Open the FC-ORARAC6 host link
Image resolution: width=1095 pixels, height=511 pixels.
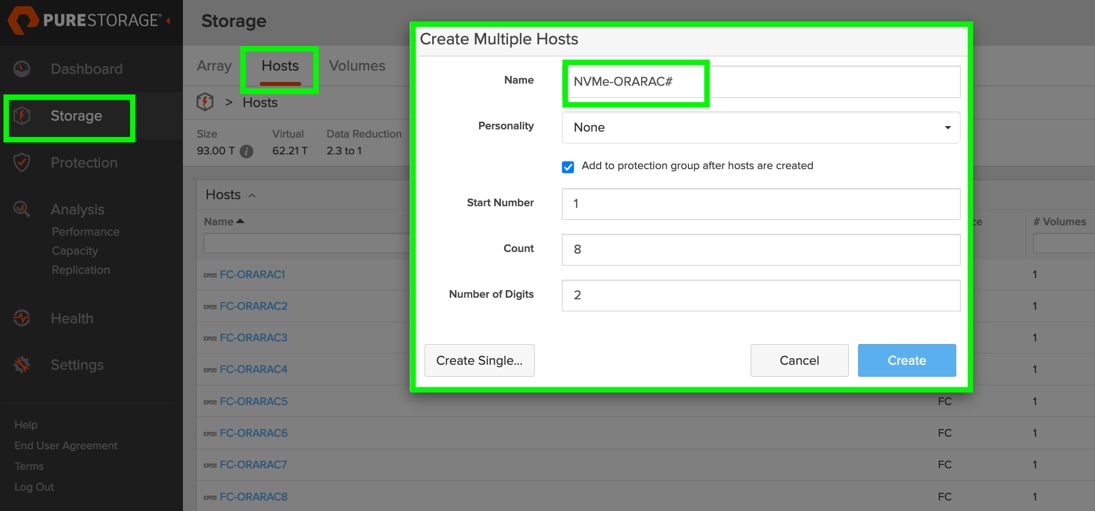point(253,433)
